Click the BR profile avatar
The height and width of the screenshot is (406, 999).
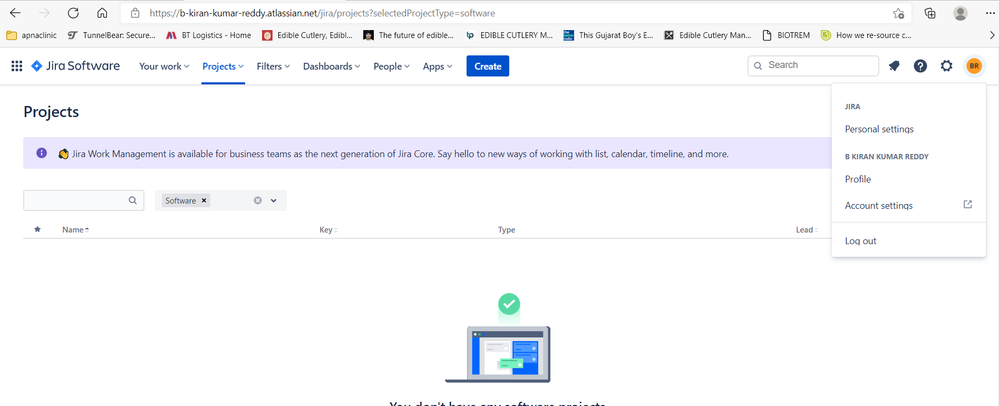click(974, 66)
